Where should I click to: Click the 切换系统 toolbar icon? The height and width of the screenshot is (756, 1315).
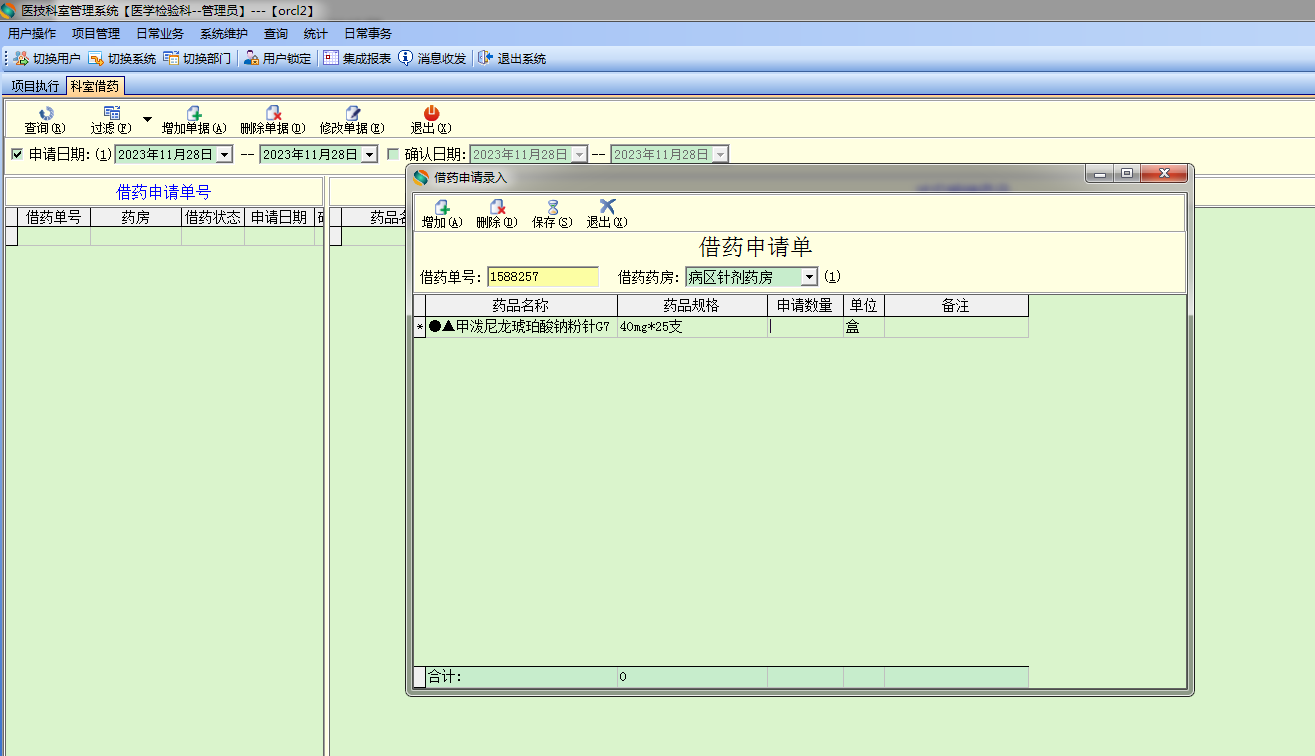click(122, 58)
